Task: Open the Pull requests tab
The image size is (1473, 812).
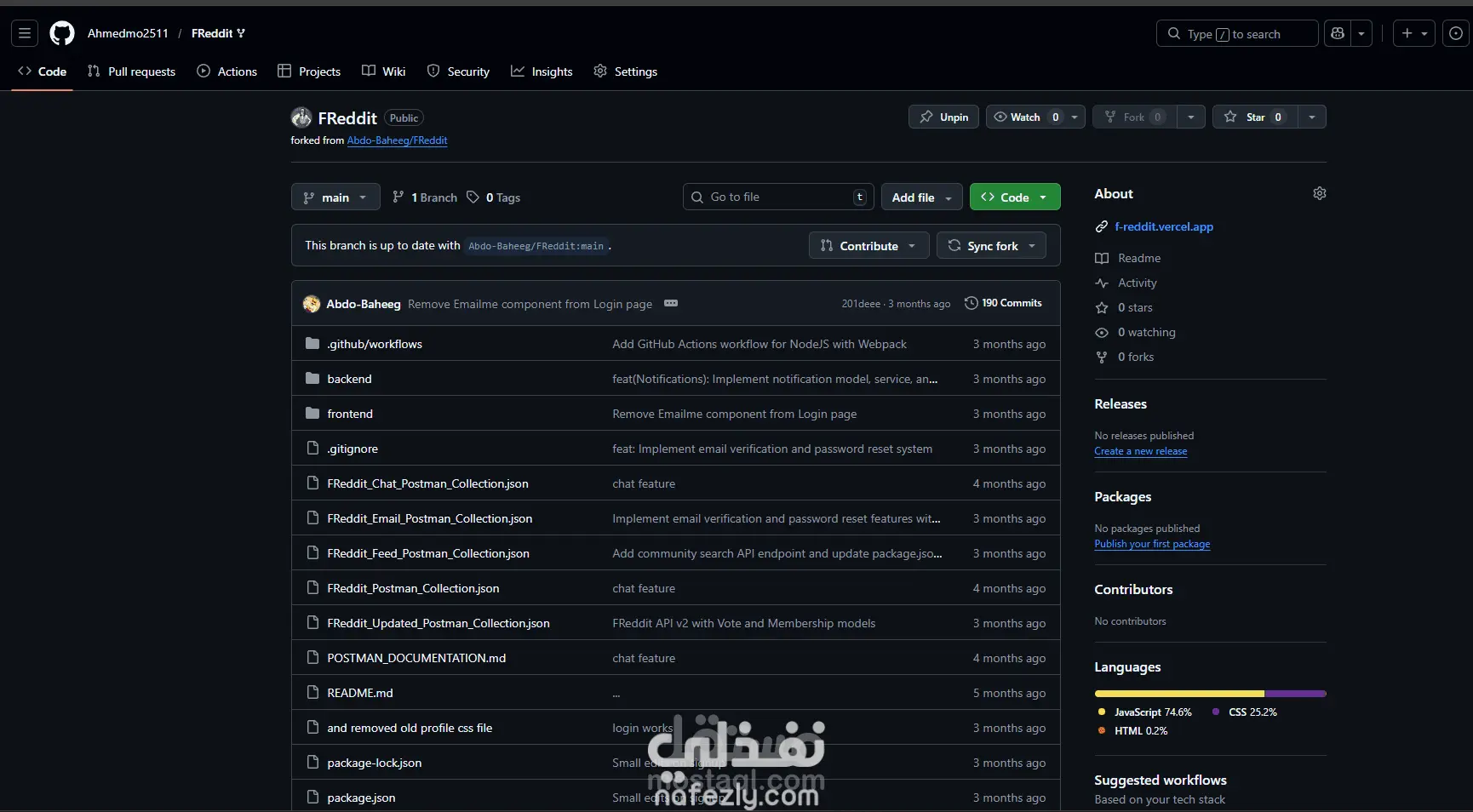Action: pyautogui.click(x=132, y=71)
